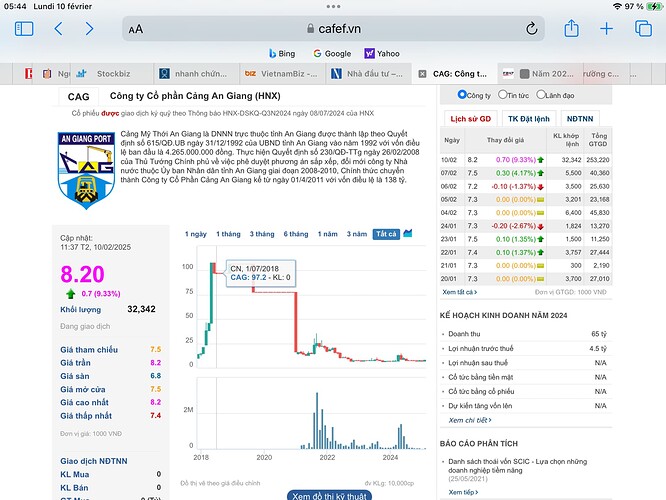This screenshot has width=666, height=500.
Task: Select the Tin tức radio option
Action: click(500, 95)
